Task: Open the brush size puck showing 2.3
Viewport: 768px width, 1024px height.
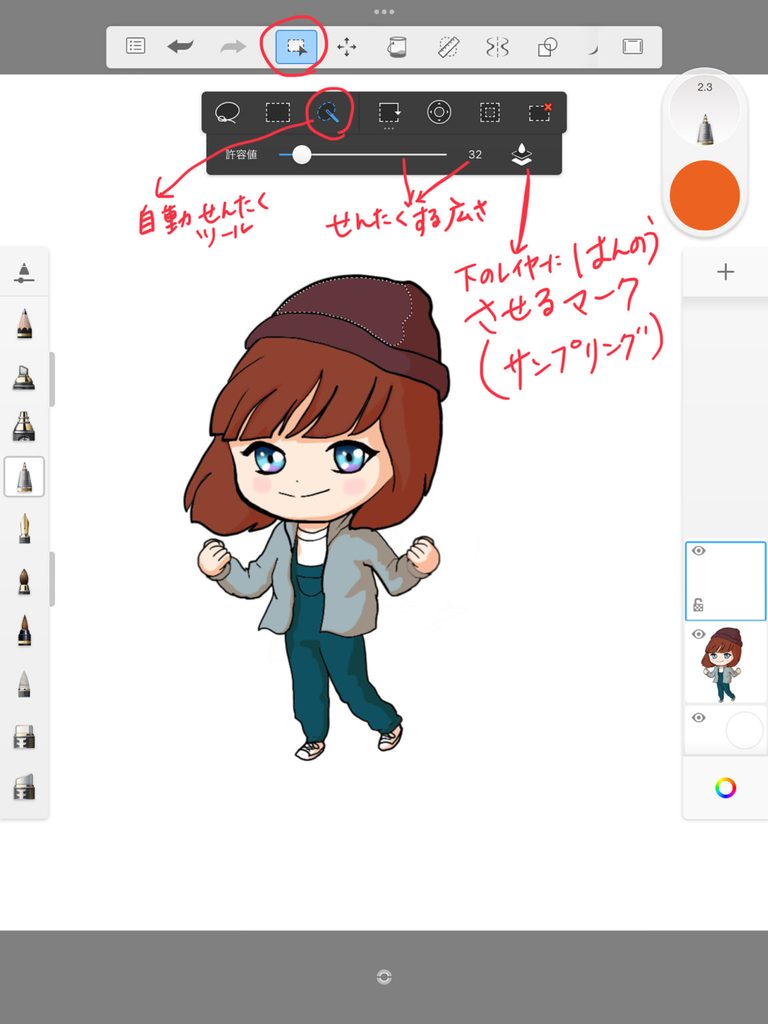Action: click(705, 110)
